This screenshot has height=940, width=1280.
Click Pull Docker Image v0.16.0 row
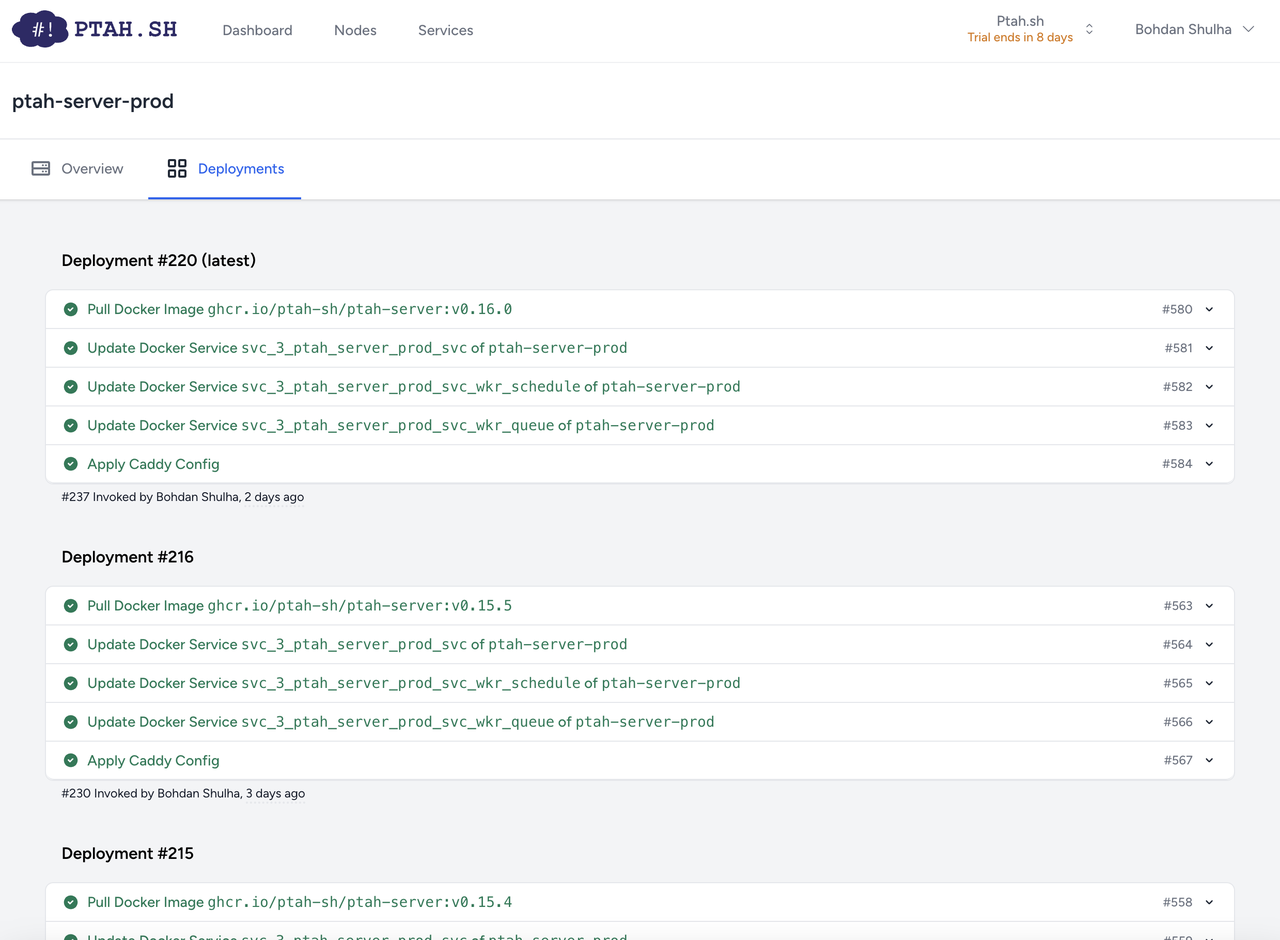click(640, 309)
